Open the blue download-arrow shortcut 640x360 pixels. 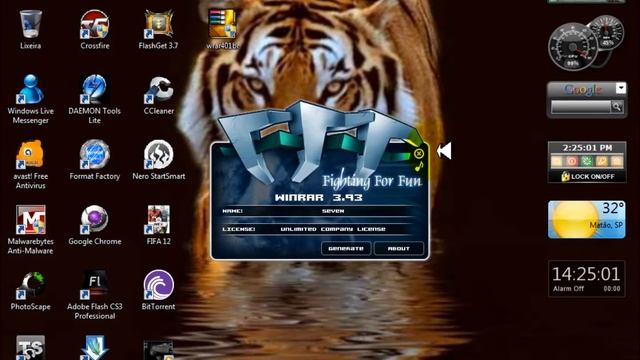95,348
